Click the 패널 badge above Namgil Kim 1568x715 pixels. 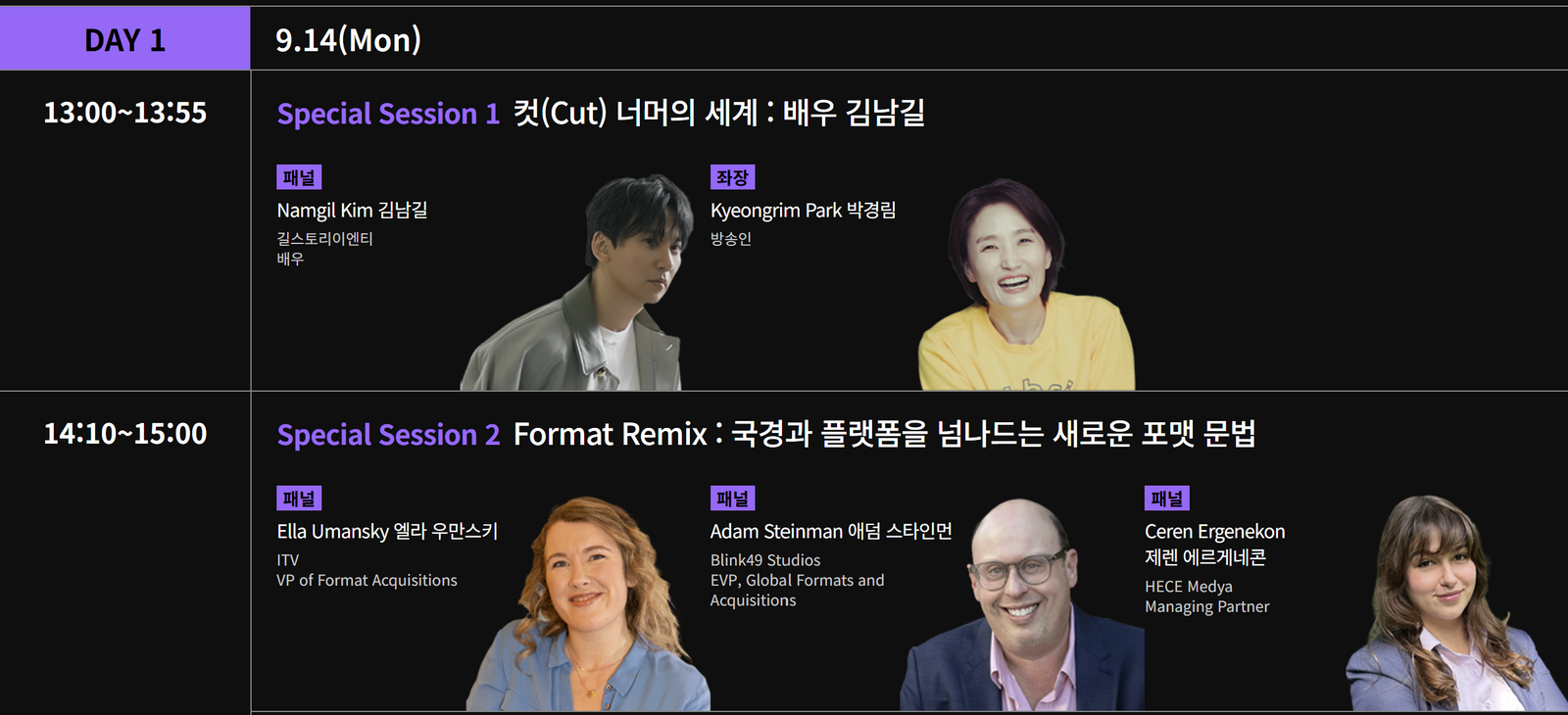pyautogui.click(x=299, y=177)
